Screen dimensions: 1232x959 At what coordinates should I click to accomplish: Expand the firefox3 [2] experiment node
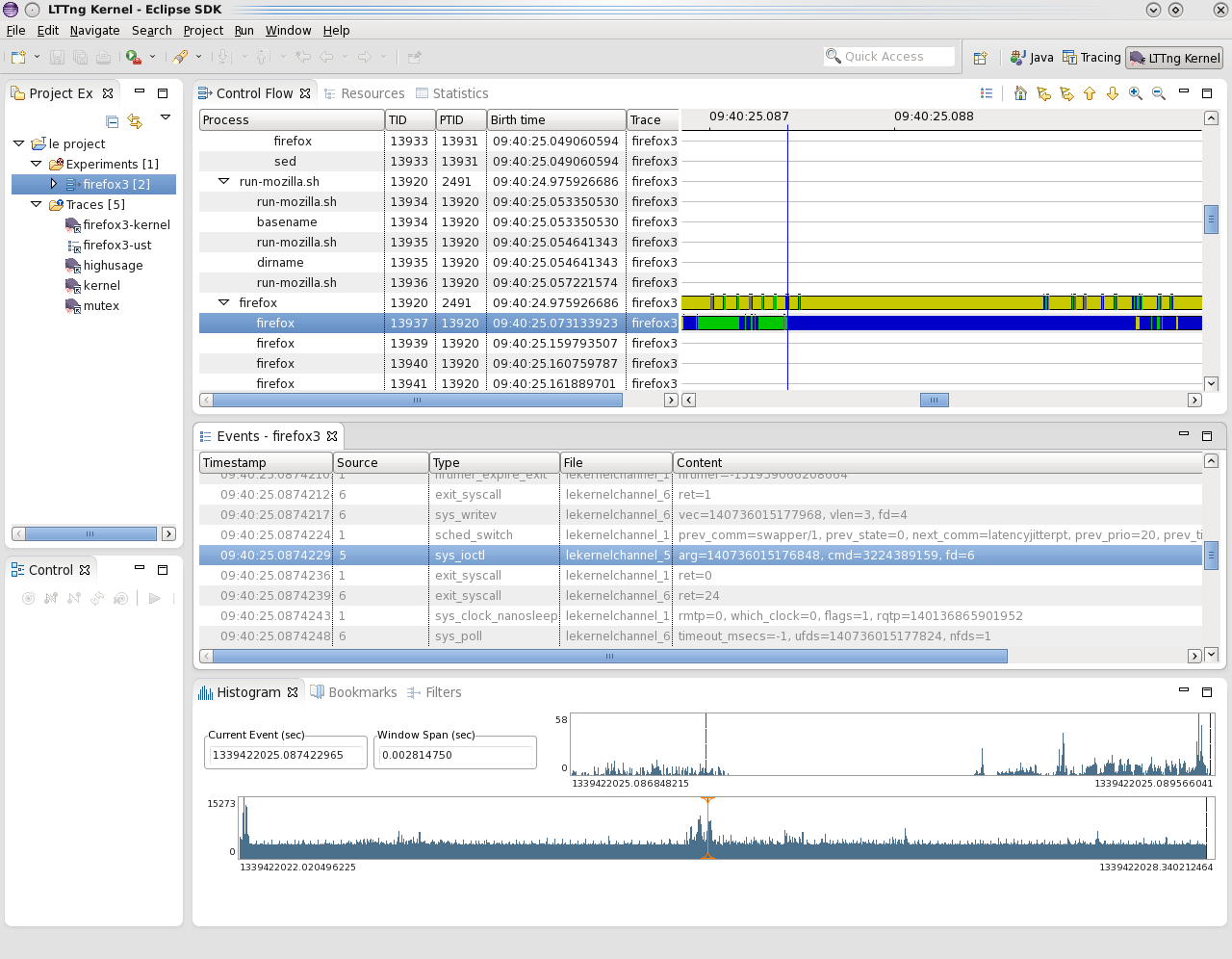(x=54, y=184)
